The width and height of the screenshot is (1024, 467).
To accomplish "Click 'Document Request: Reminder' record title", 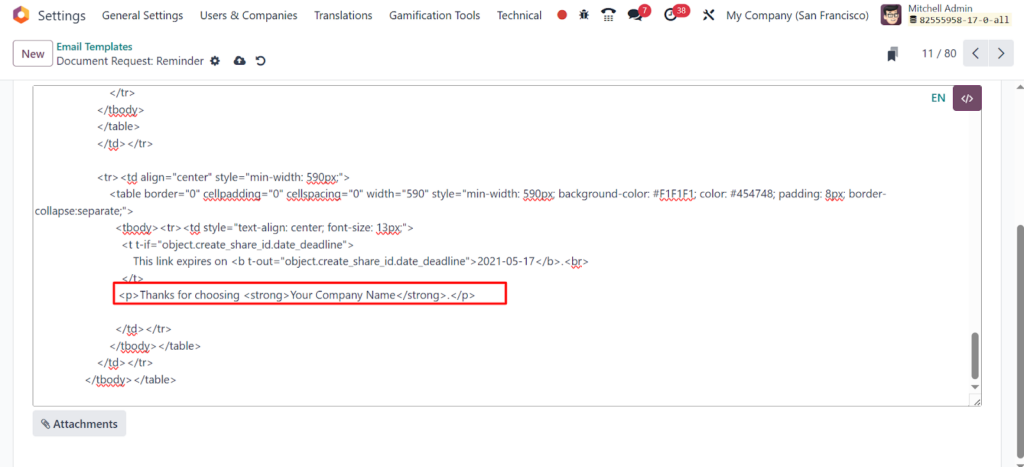I will tap(130, 61).
